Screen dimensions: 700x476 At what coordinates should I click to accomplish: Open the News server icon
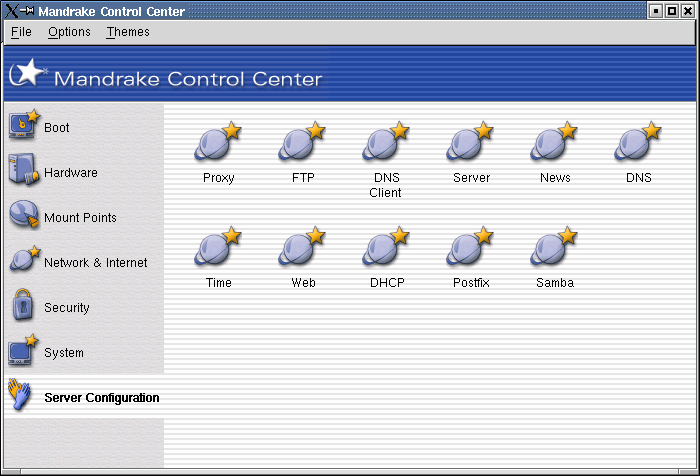(554, 141)
